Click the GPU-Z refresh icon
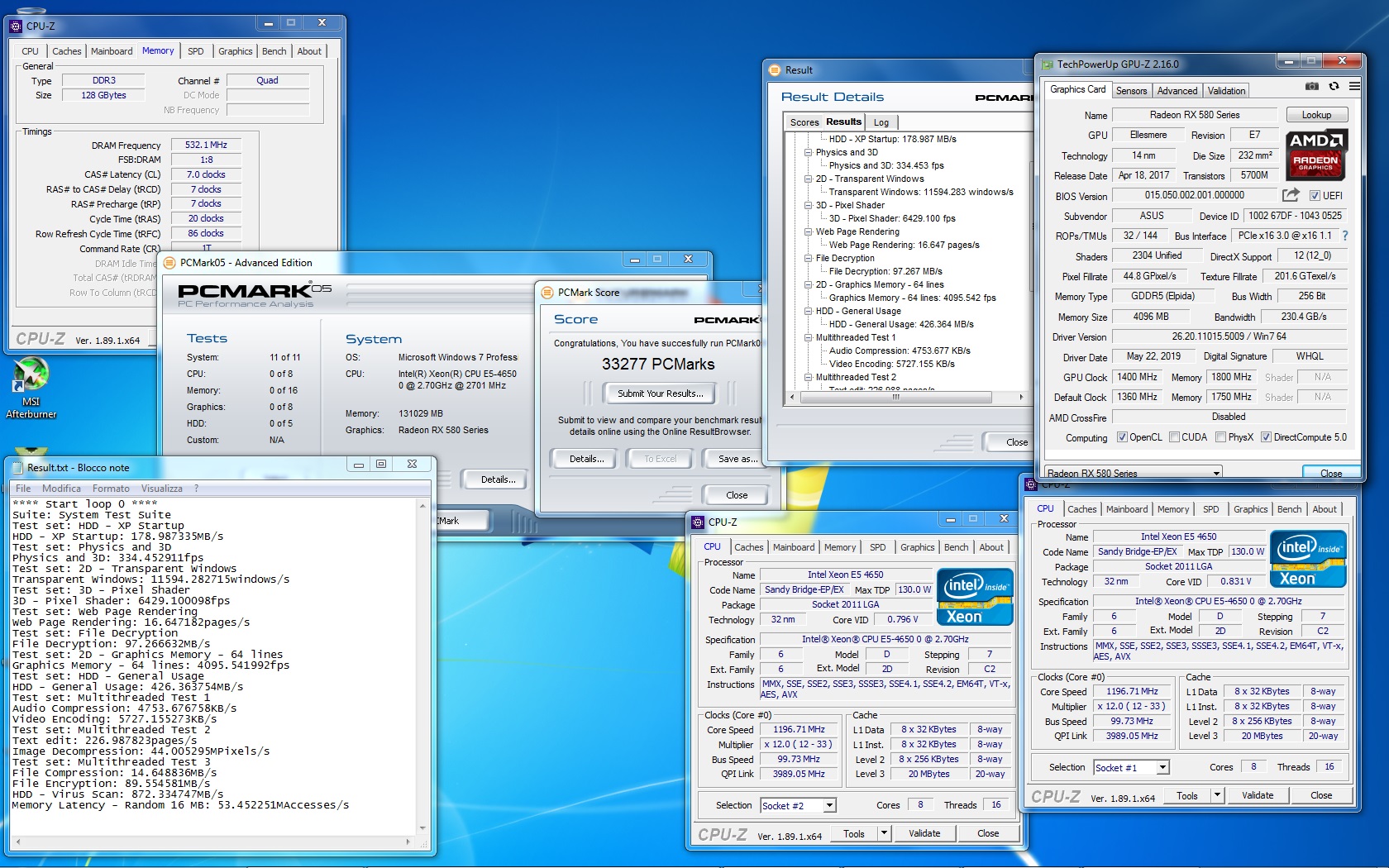1389x868 pixels. tap(1334, 86)
